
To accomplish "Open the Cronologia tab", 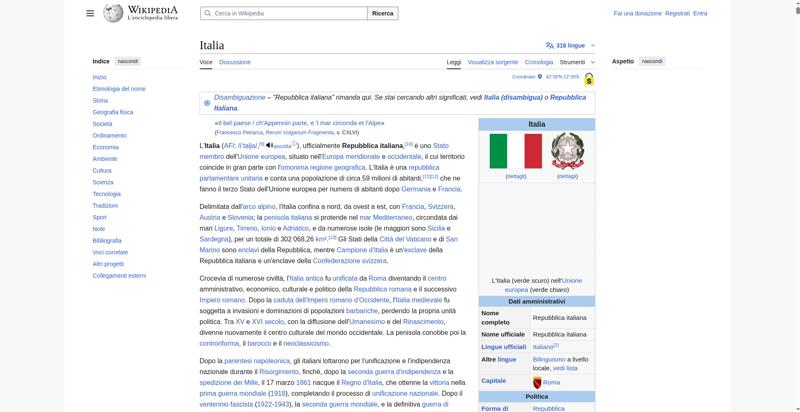I will pos(539,62).
